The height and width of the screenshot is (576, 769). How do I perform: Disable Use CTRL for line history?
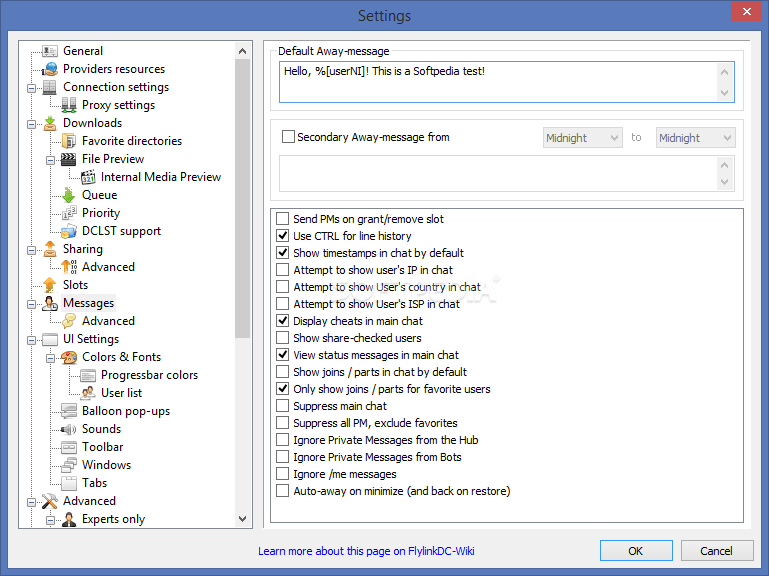click(282, 236)
